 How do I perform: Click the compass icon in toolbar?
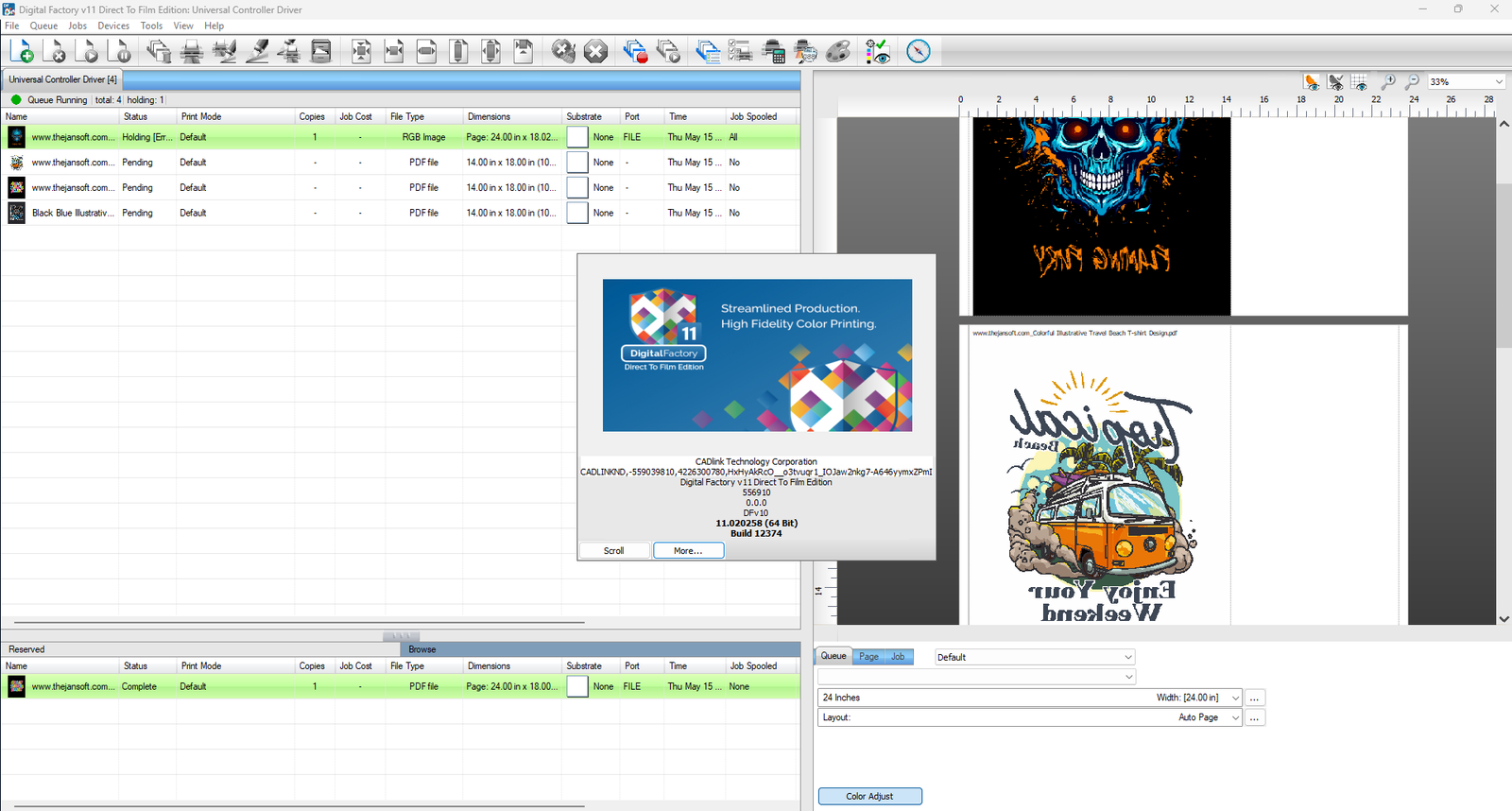[x=919, y=51]
